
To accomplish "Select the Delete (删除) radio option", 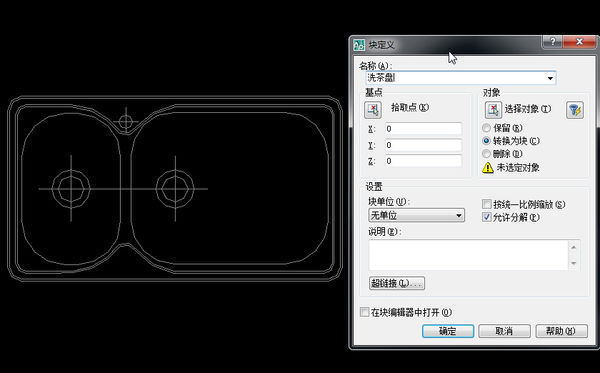I will 486,154.
